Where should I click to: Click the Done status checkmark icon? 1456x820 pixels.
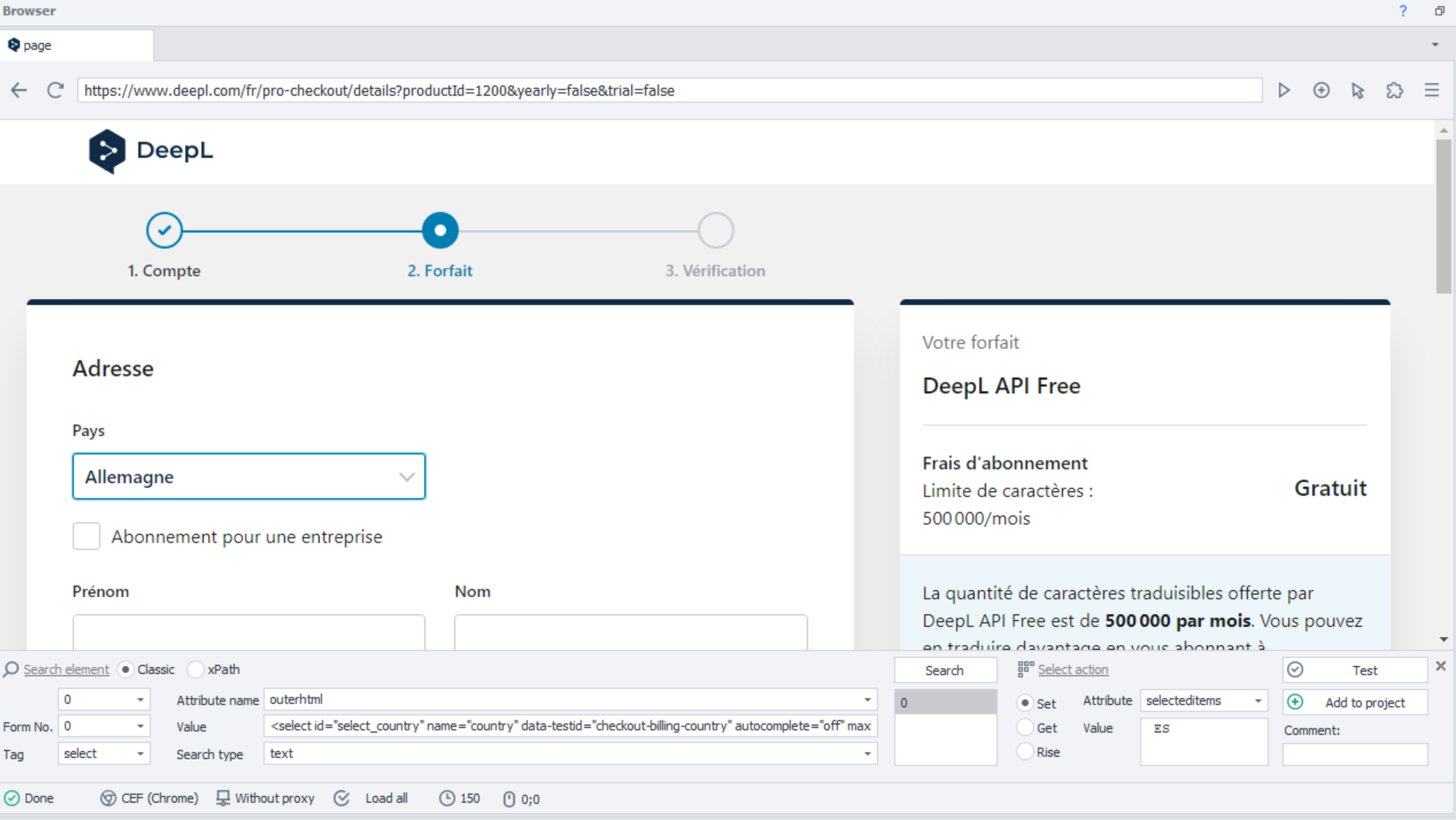(x=11, y=799)
